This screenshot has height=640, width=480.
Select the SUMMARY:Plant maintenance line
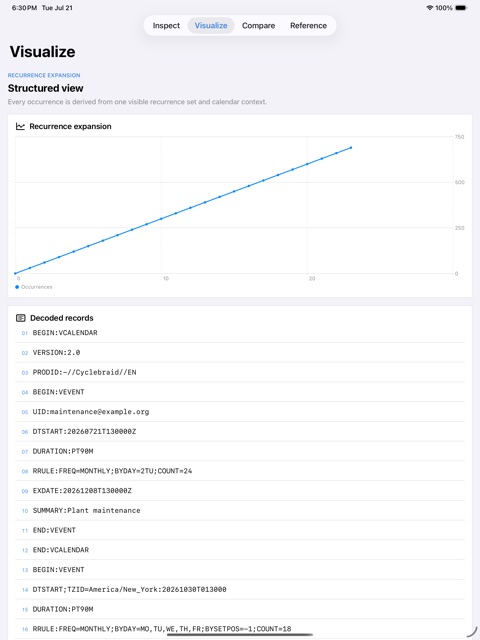click(240, 511)
